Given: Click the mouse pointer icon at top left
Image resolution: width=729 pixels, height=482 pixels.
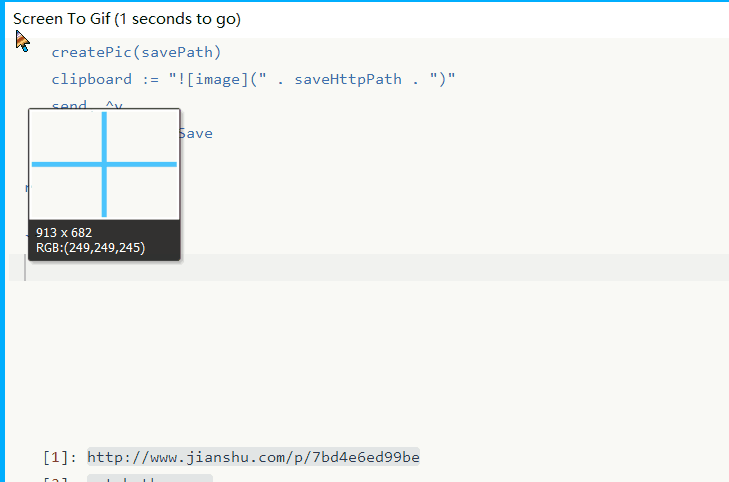Looking at the screenshot, I should pos(22,40).
